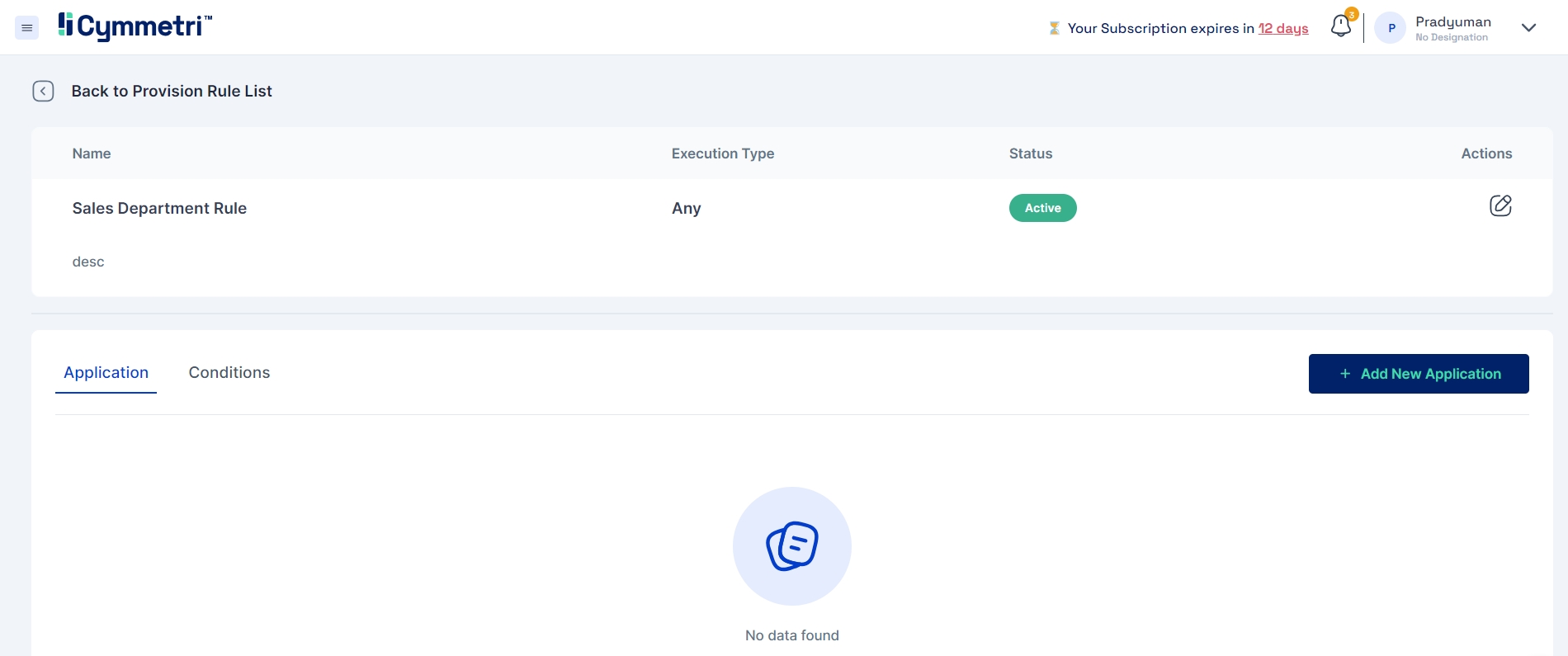Click the user avatar with letter P
The height and width of the screenshot is (656, 1568).
(x=1391, y=28)
